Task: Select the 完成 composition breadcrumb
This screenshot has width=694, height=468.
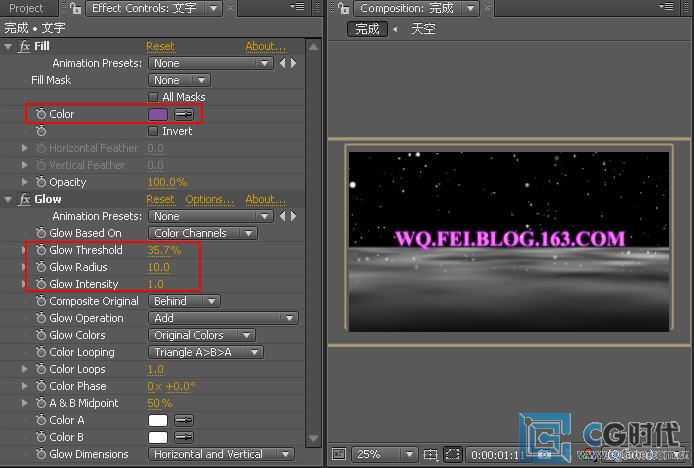Action: coord(367,29)
